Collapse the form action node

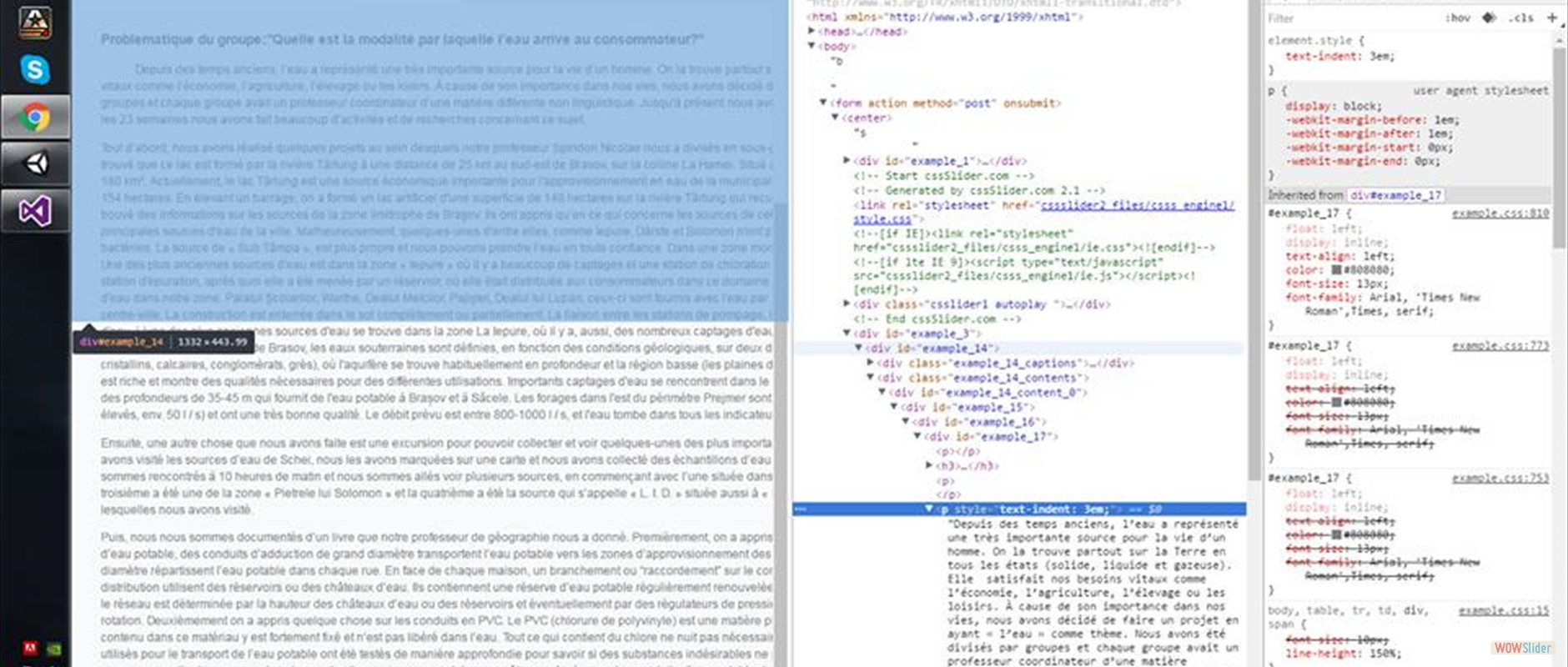tap(823, 103)
